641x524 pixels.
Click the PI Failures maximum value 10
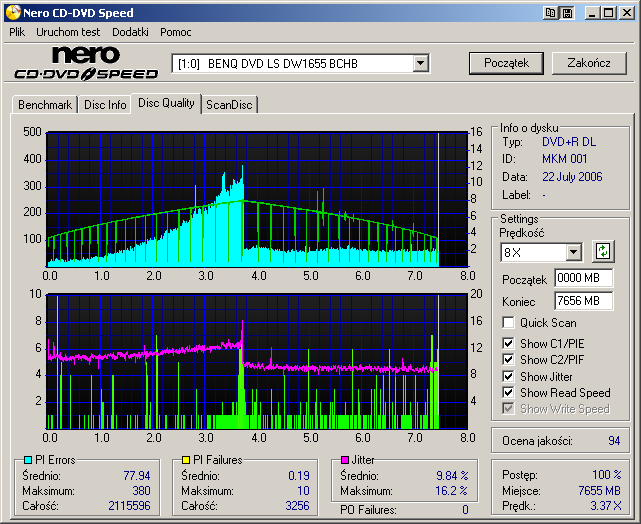coord(303,490)
